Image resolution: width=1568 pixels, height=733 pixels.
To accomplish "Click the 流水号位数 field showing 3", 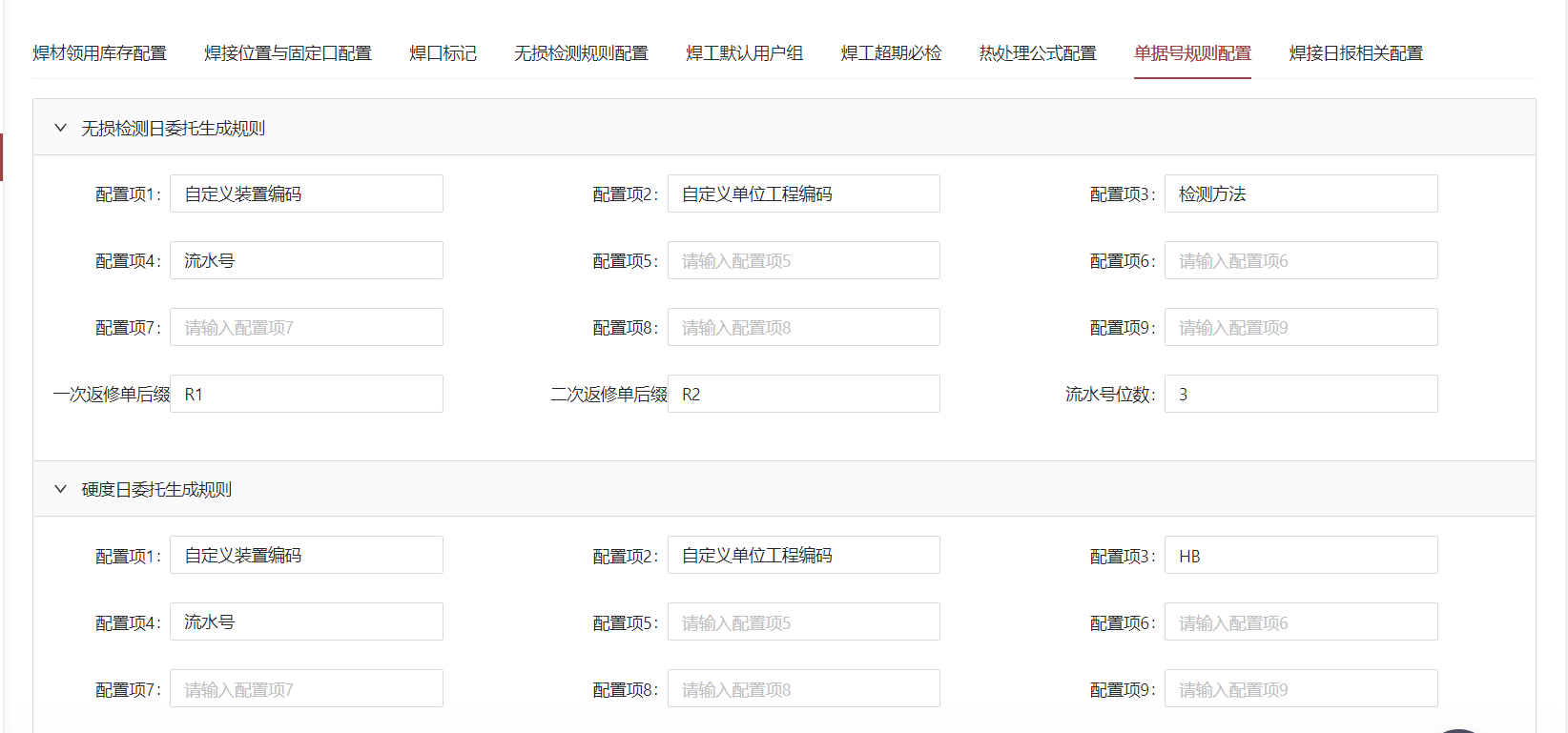I will (x=1301, y=394).
